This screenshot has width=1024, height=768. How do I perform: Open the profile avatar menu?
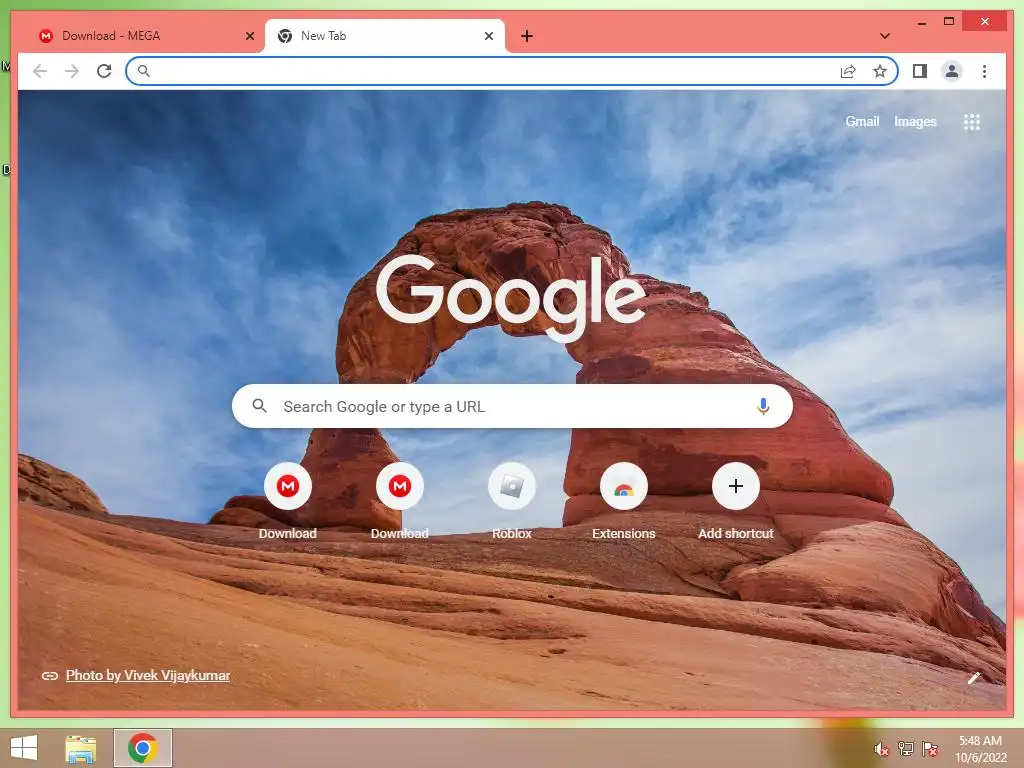click(952, 71)
